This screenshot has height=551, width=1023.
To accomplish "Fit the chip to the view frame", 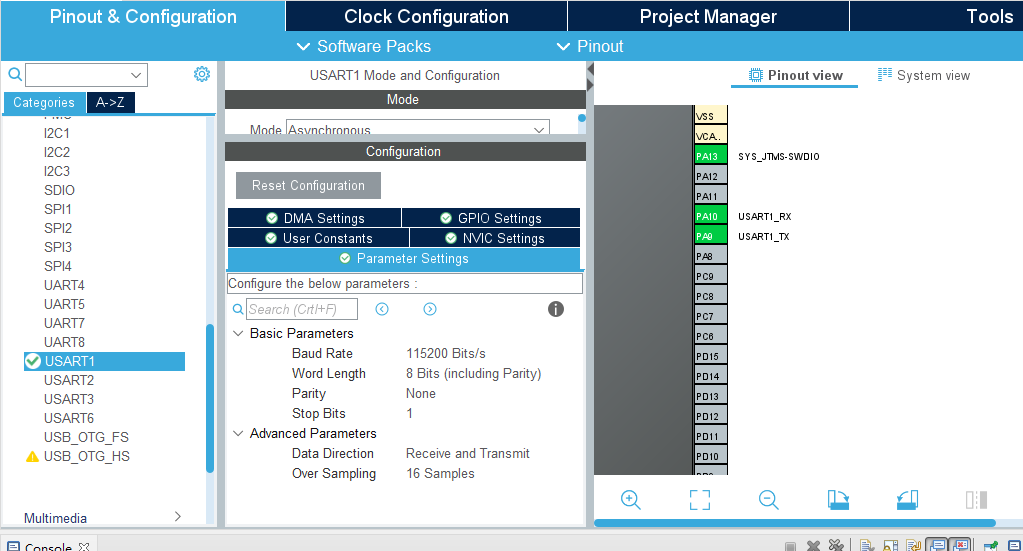I will (x=700, y=500).
